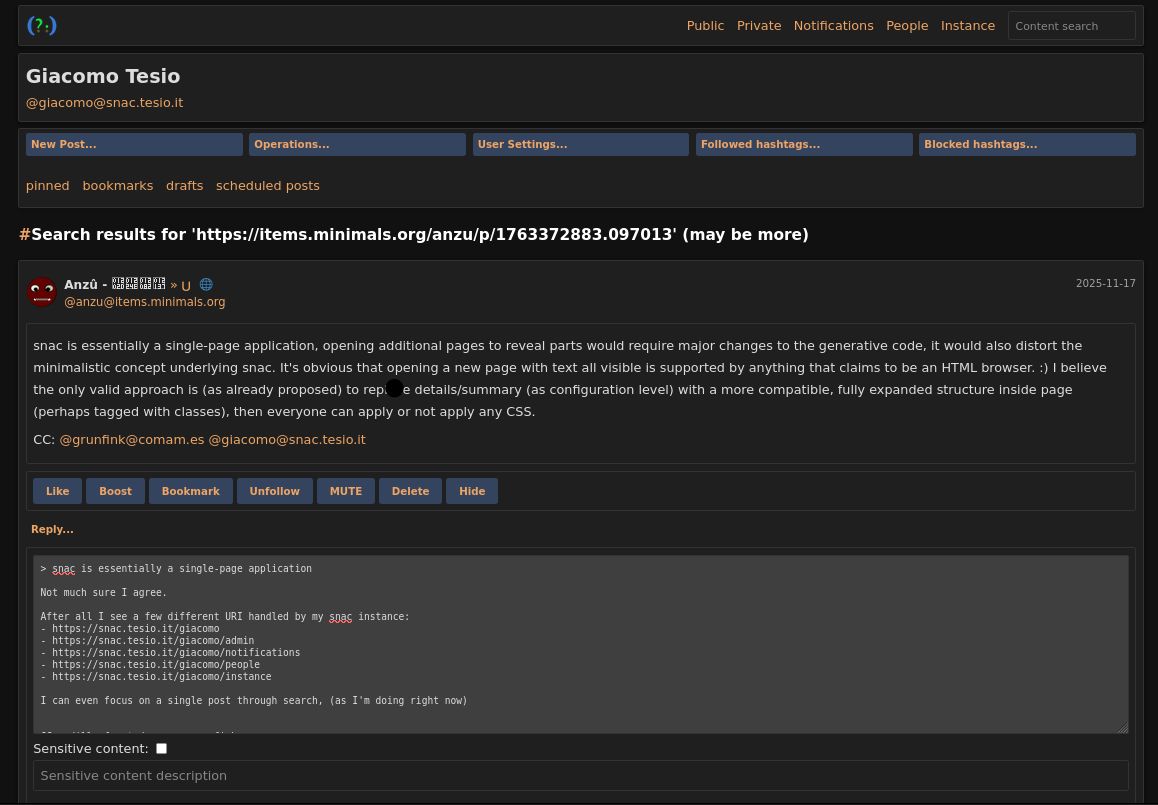The image size is (1158, 805).
Task: Open Anzû's profile avatar image
Action: tap(42, 291)
